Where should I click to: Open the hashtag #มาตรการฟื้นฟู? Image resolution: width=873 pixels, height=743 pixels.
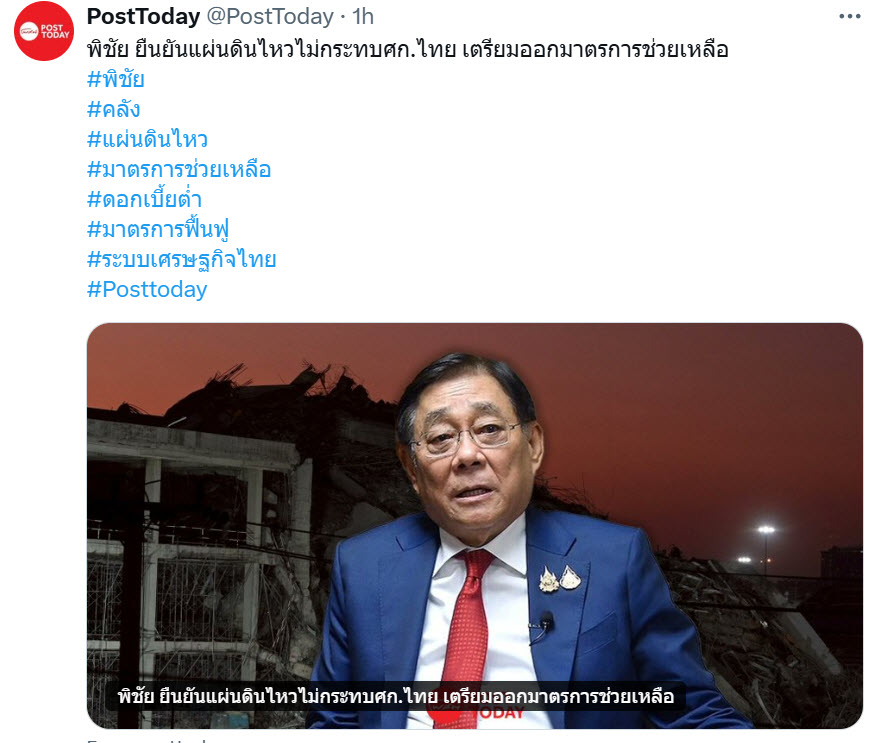[158, 229]
